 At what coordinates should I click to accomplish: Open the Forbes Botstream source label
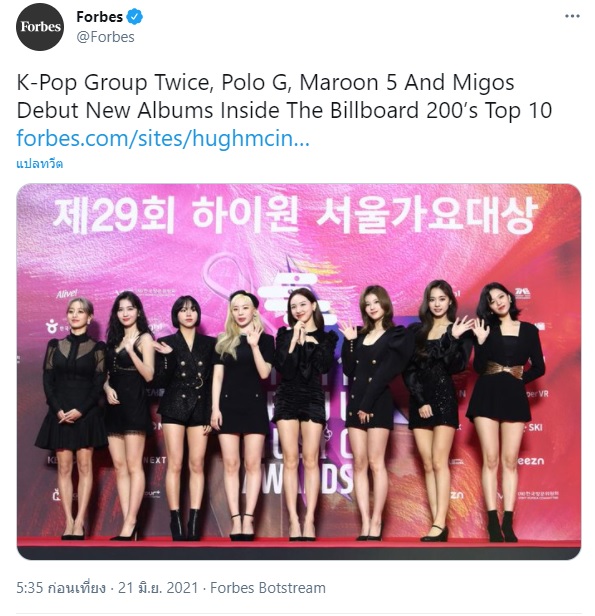(x=268, y=588)
